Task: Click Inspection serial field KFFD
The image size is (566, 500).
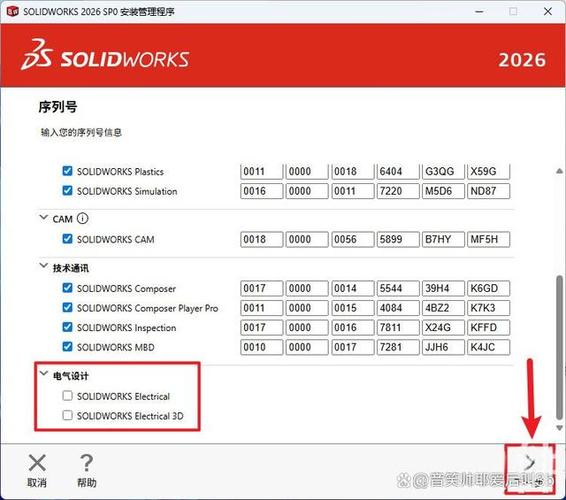Action: point(488,327)
